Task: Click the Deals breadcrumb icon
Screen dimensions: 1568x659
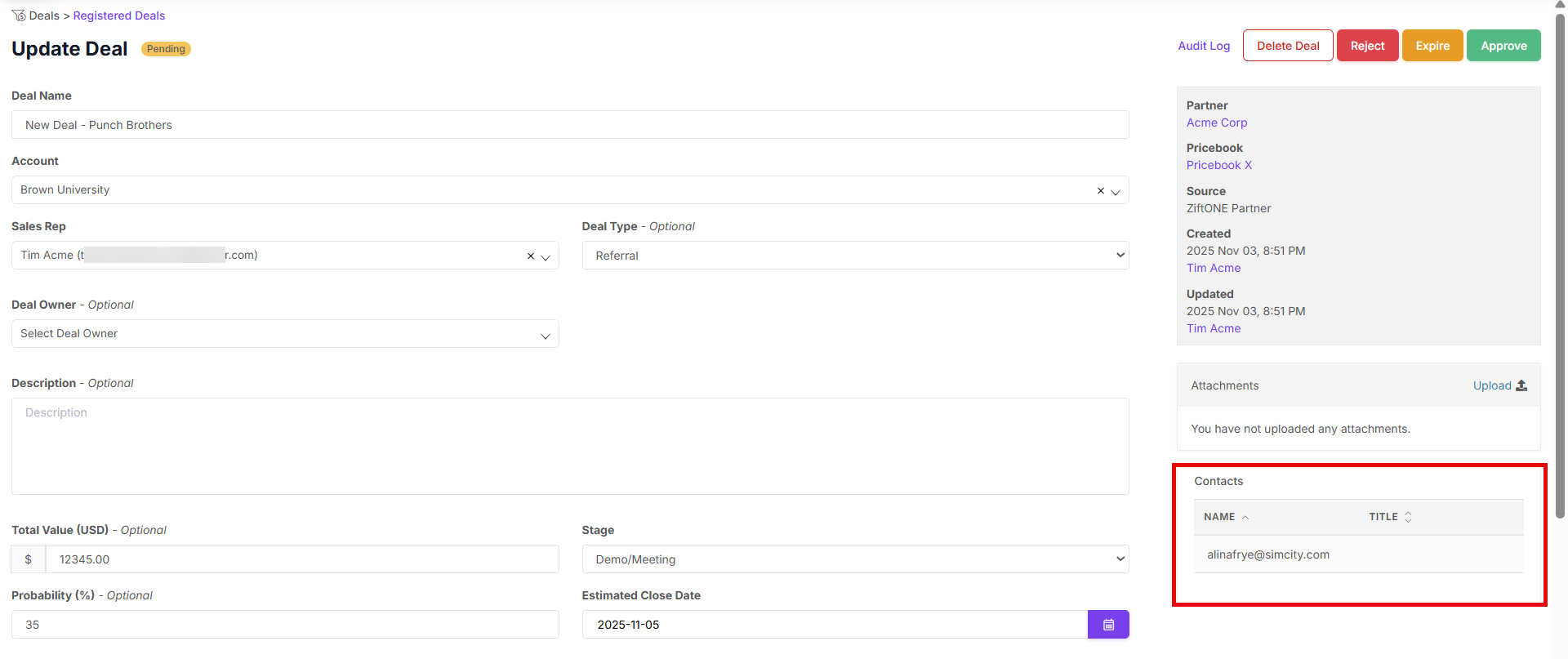Action: point(17,15)
